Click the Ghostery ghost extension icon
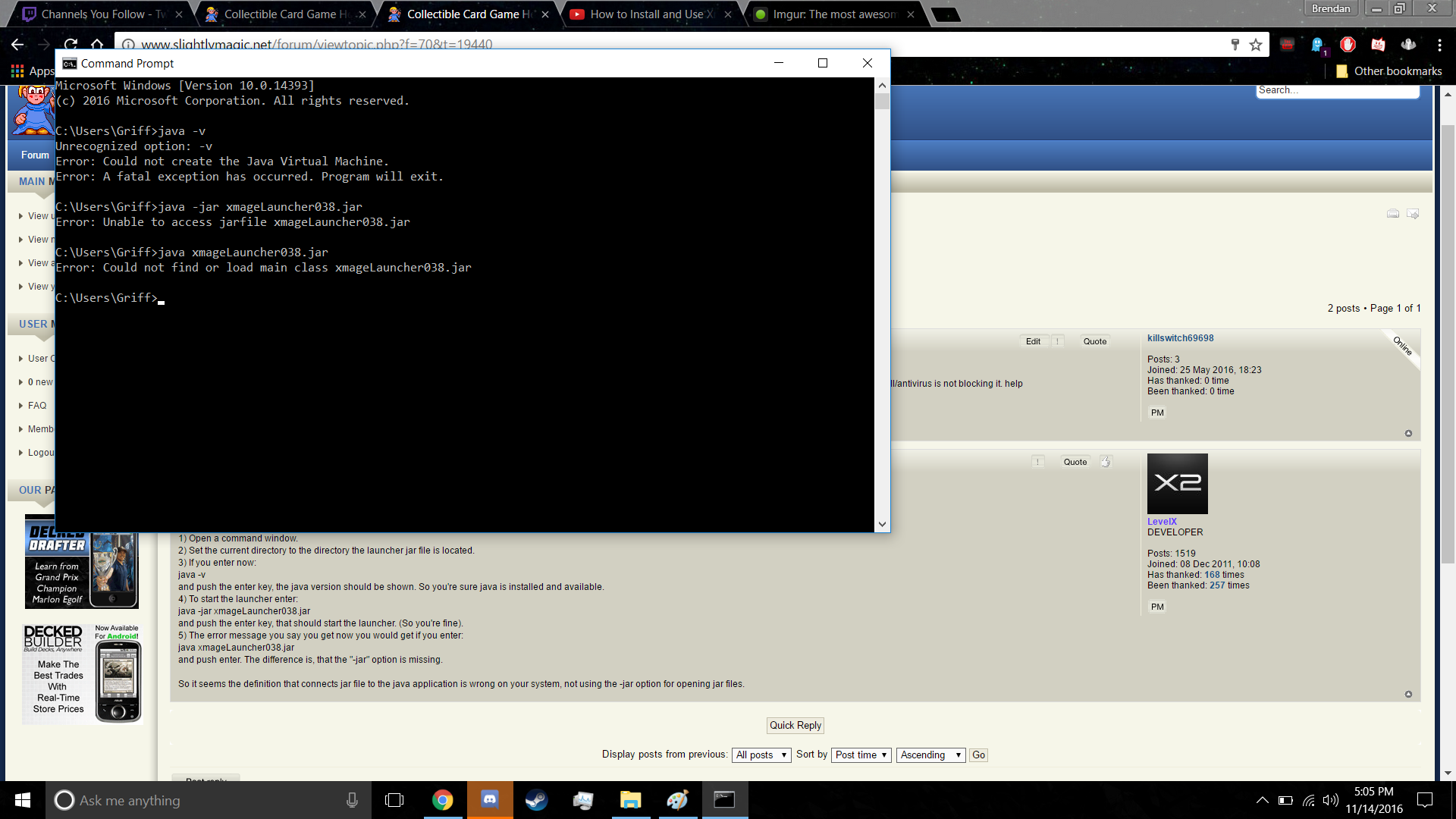 [x=1317, y=45]
